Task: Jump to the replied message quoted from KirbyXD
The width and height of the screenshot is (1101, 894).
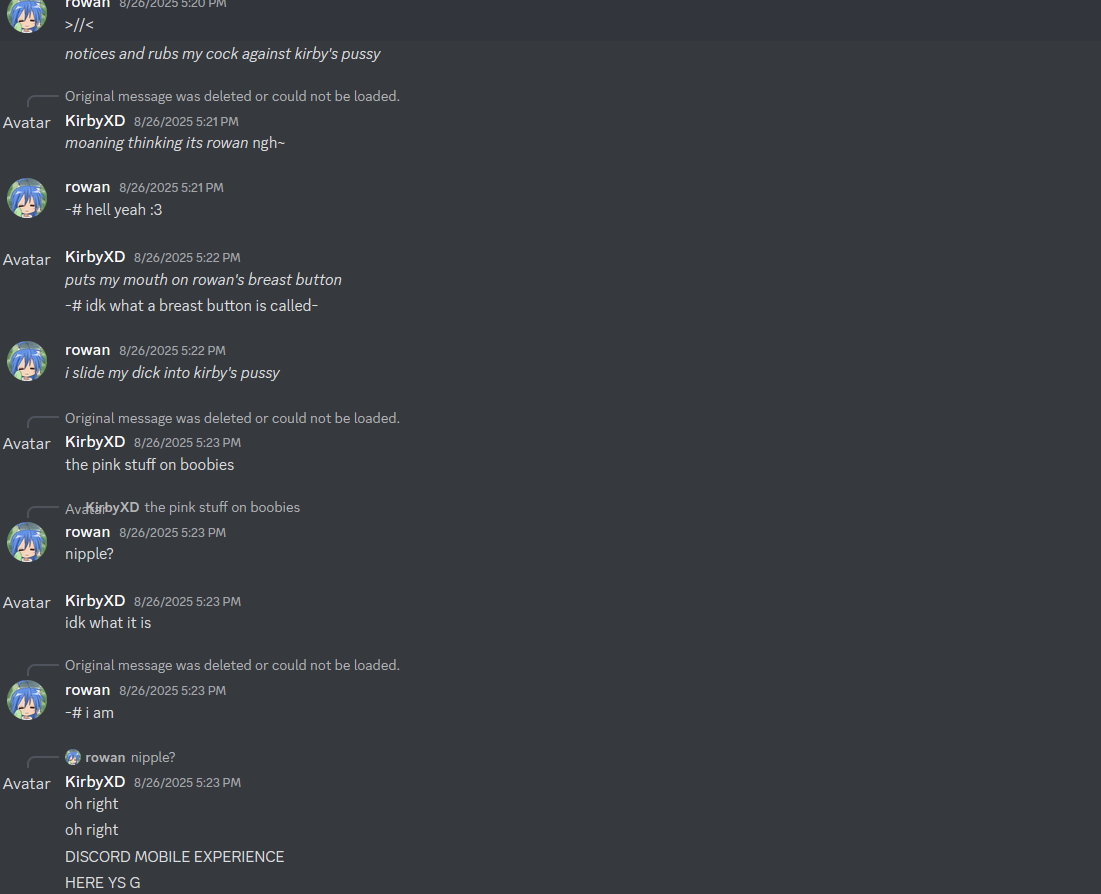Action: point(222,507)
